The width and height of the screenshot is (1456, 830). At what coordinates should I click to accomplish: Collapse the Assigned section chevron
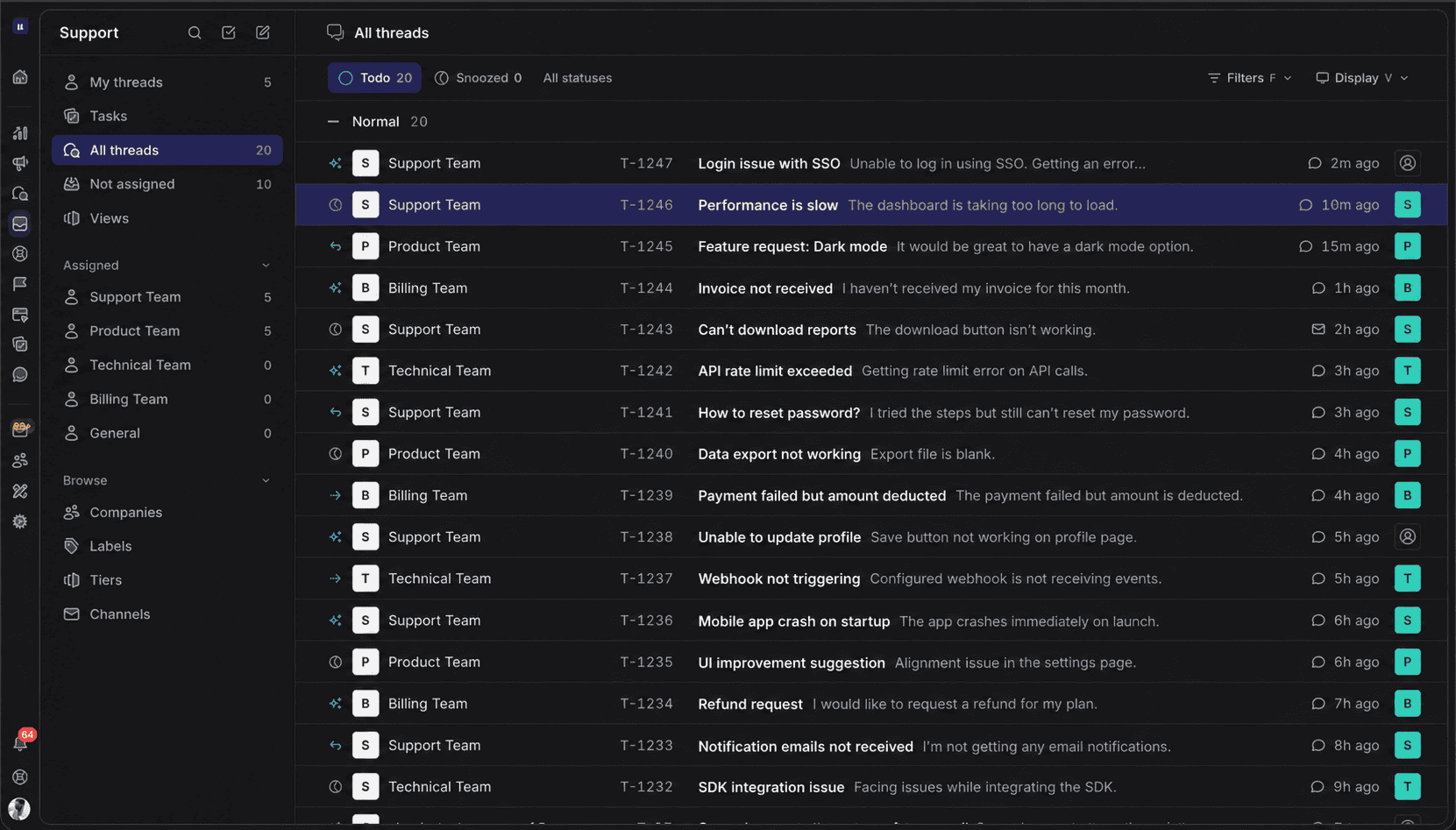(x=266, y=266)
